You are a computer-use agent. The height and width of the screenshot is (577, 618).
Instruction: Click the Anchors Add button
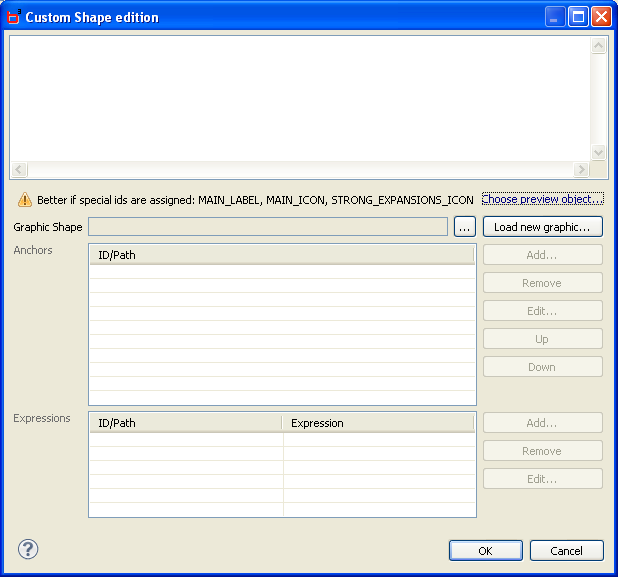(543, 255)
